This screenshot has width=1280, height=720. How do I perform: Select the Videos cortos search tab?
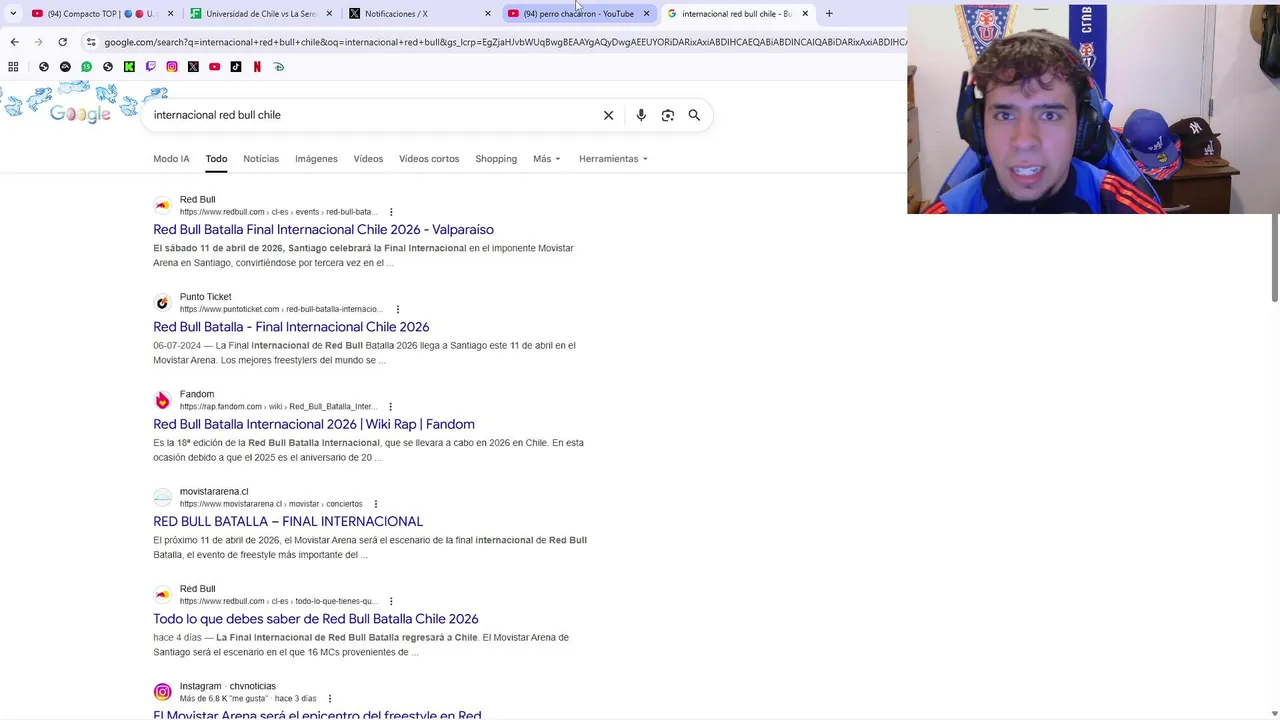(429, 159)
